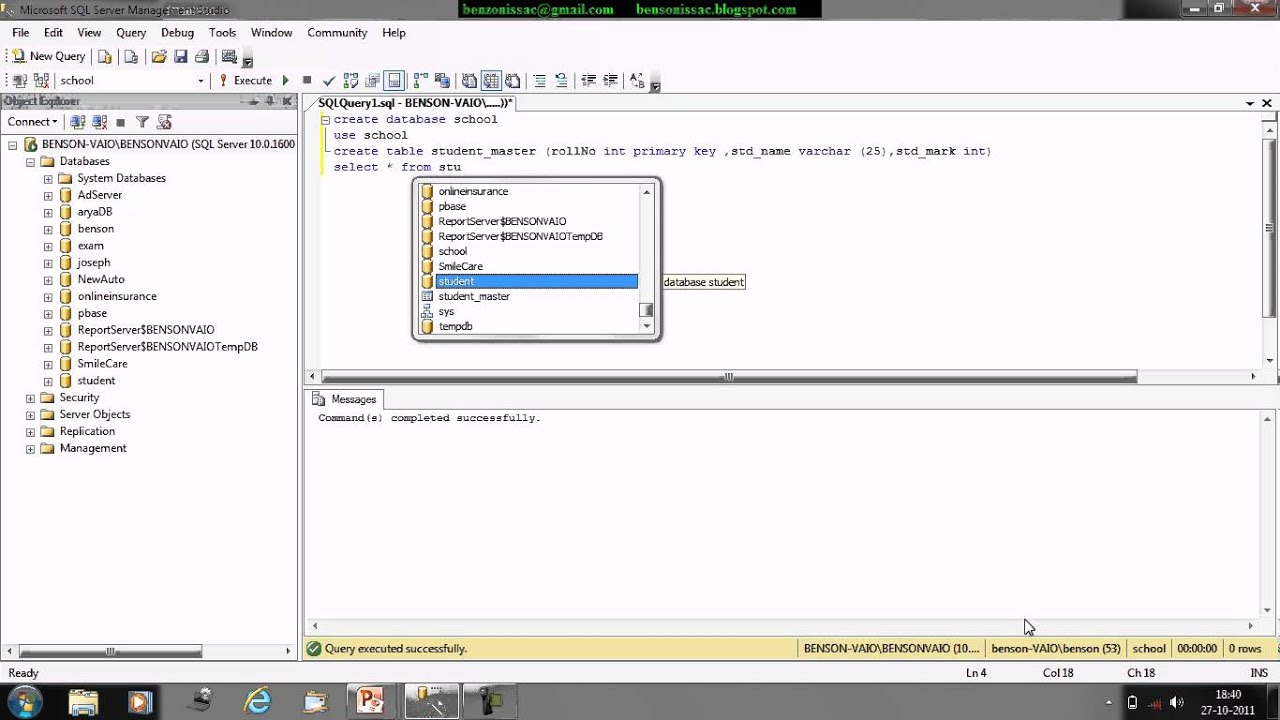Click the Auto Hide pin in Object Explorer
Image resolution: width=1280 pixels, height=720 pixels.
pyautogui.click(x=269, y=101)
